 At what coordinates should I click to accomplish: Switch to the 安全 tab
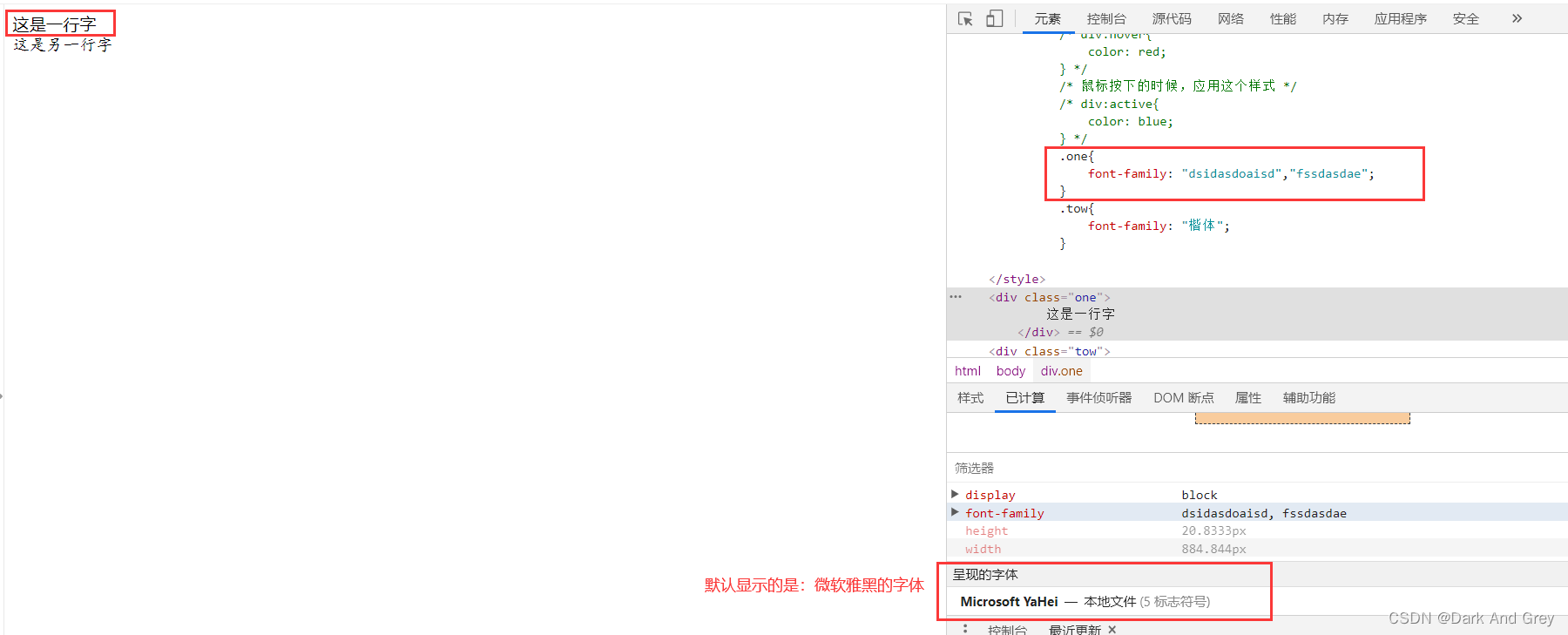pos(1466,18)
